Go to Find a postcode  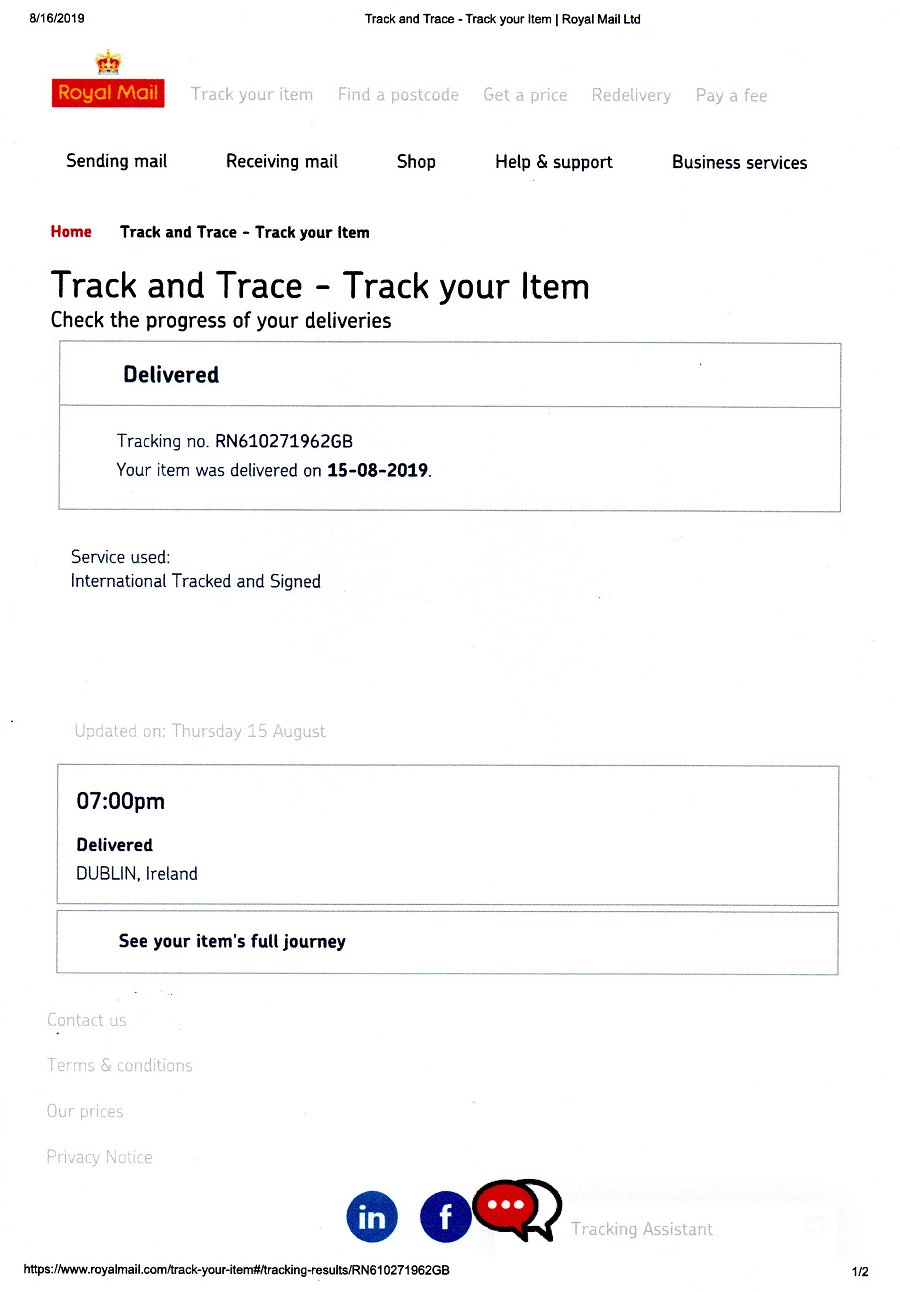pos(398,95)
